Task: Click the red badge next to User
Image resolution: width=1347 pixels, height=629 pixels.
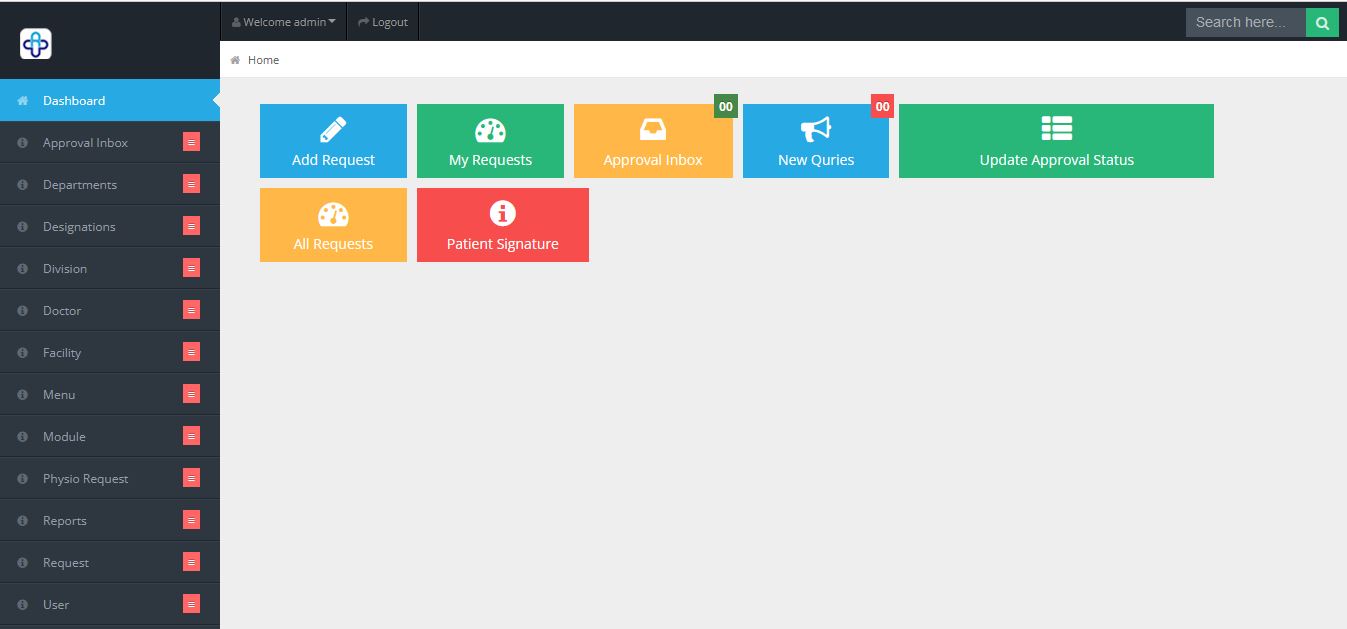Action: tap(189, 604)
